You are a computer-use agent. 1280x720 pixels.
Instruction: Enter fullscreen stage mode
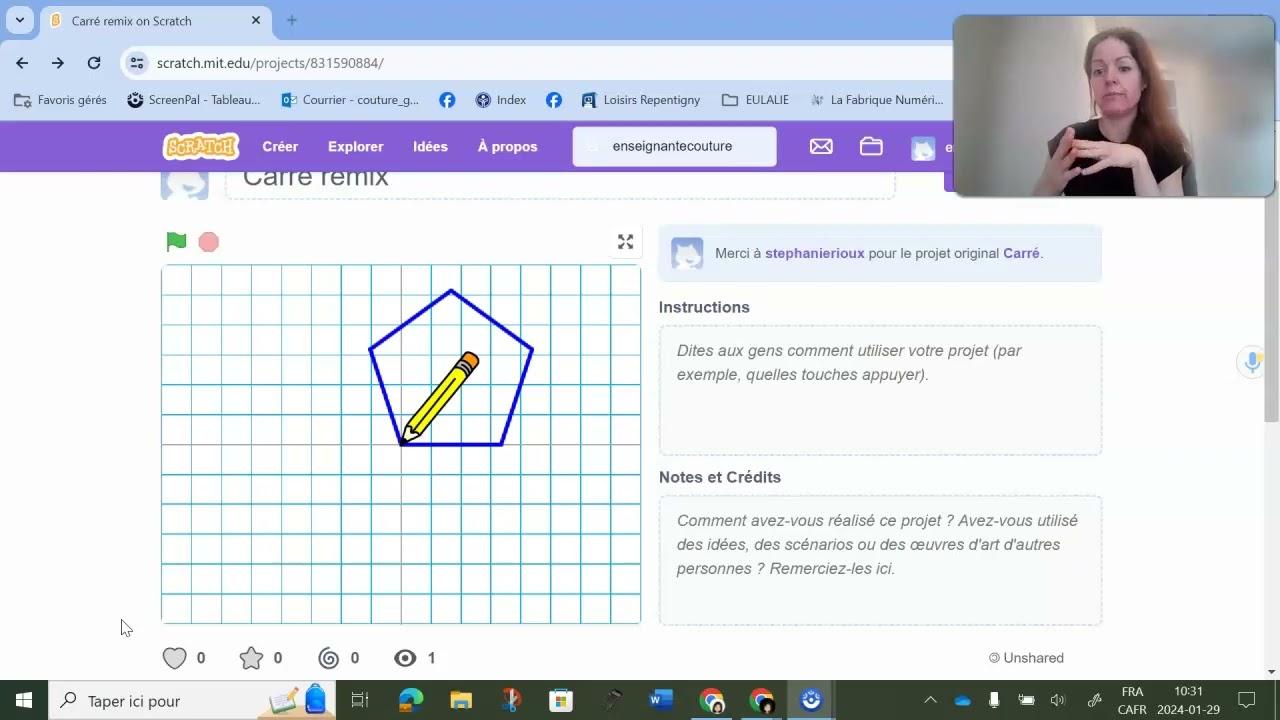click(x=625, y=242)
